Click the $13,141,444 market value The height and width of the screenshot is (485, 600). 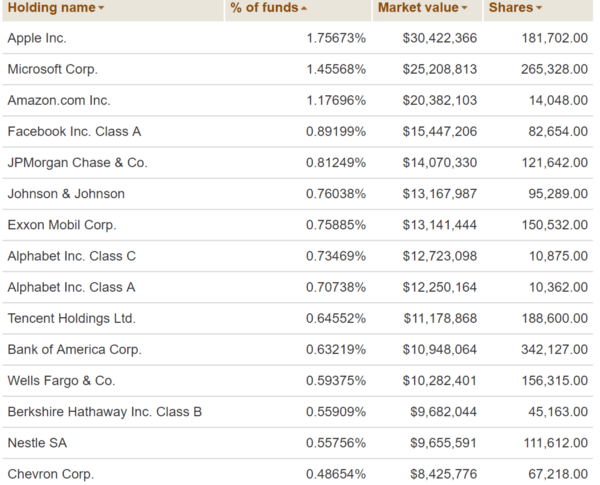[x=440, y=225]
